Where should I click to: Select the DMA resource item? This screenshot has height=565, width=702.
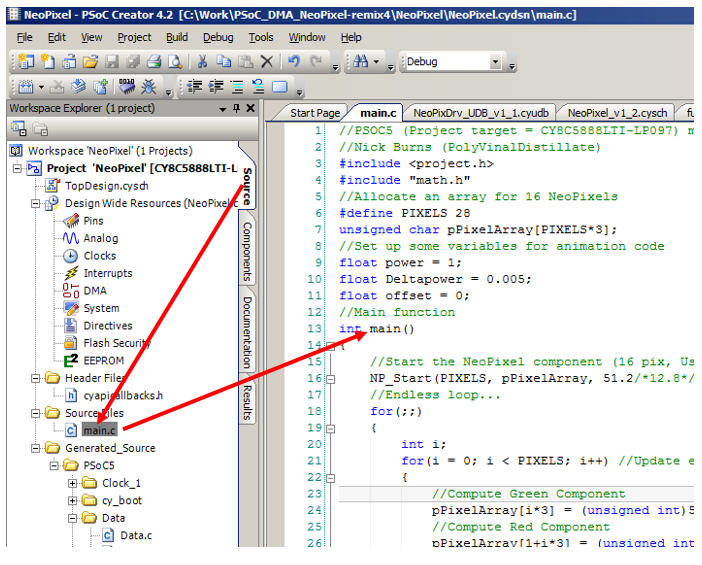point(95,291)
